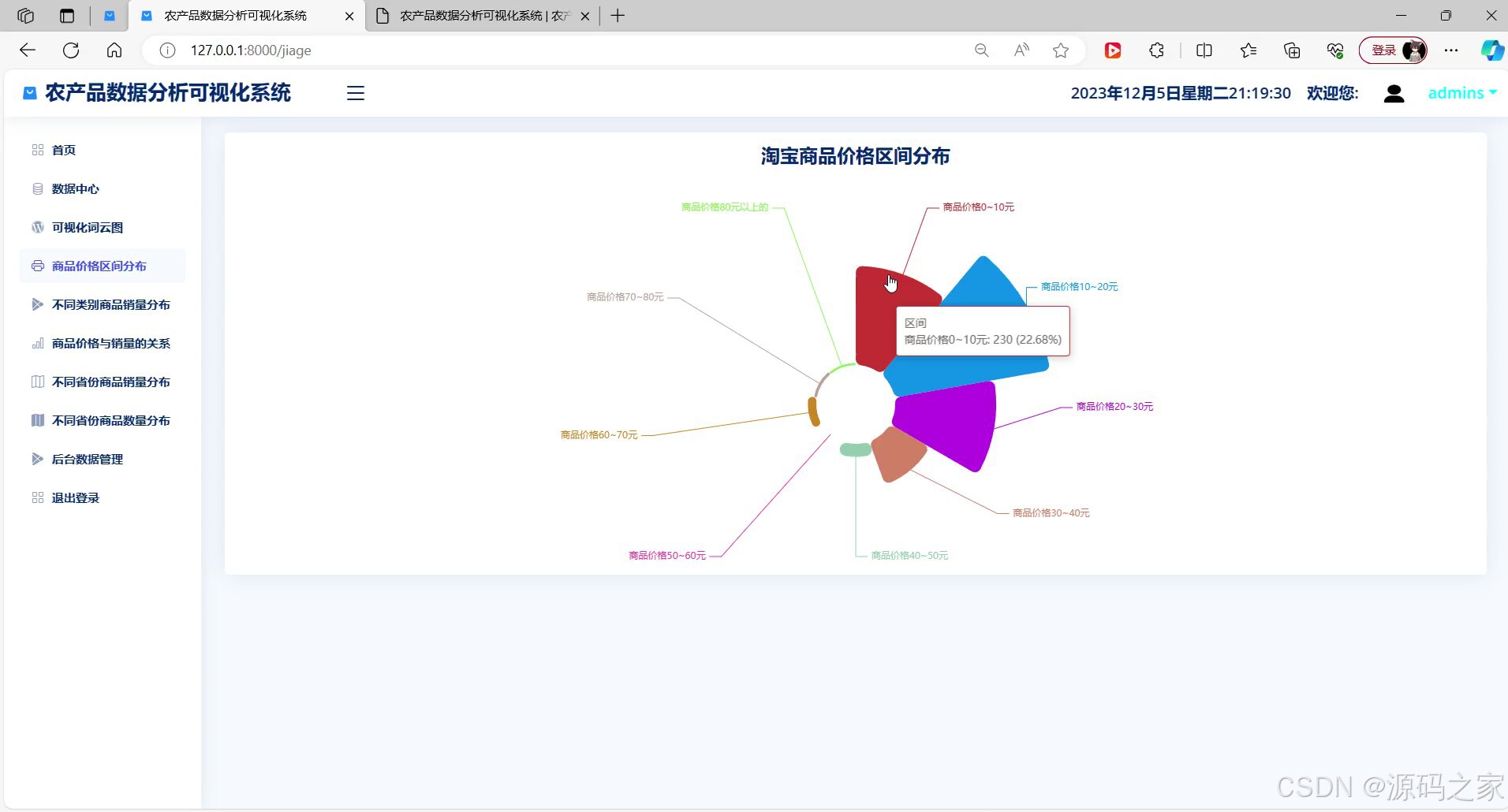Viewport: 1508px width, 812px height.
Task: Select 不同类别商品销量分布 in sidebar menu
Action: coord(110,304)
